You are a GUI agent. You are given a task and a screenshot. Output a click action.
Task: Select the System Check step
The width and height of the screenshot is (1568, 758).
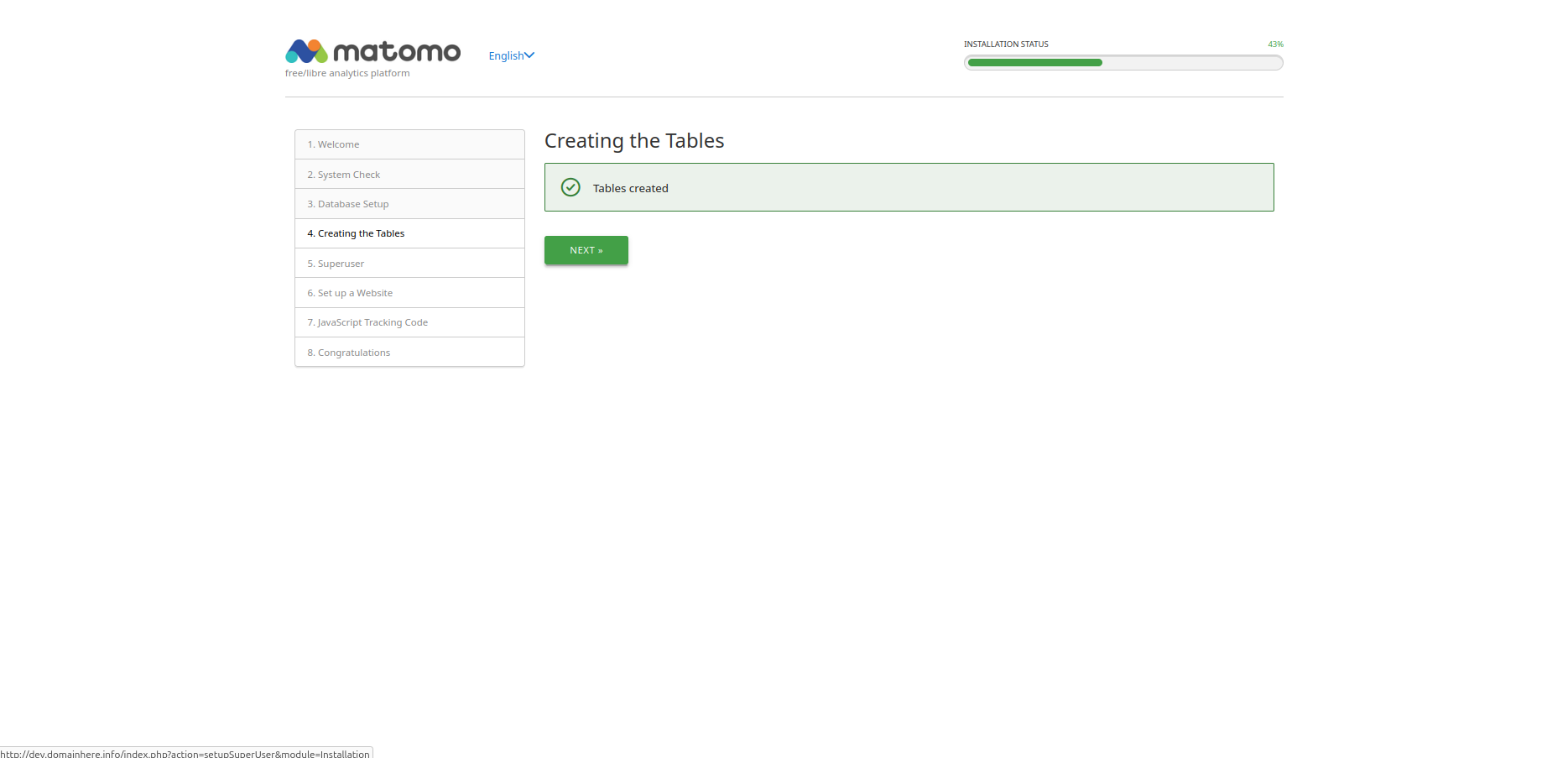(x=344, y=175)
